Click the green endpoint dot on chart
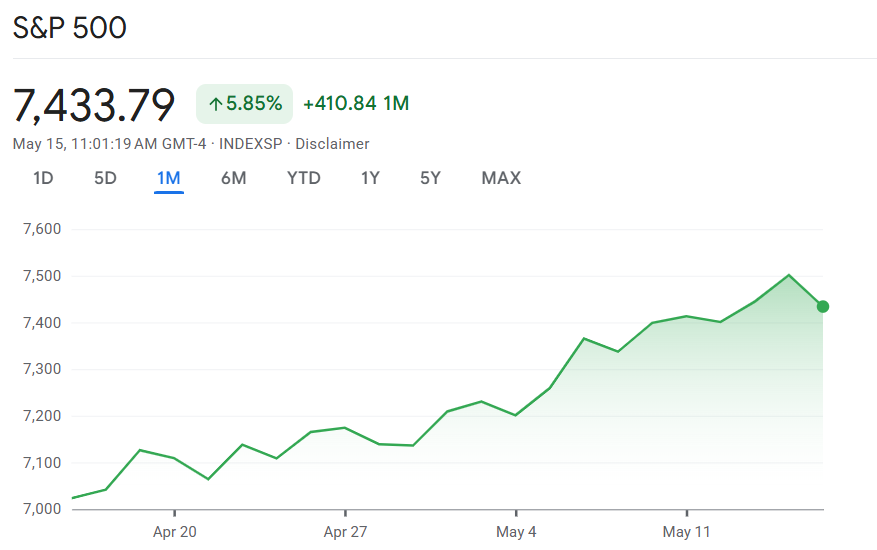The image size is (877, 550). [823, 307]
